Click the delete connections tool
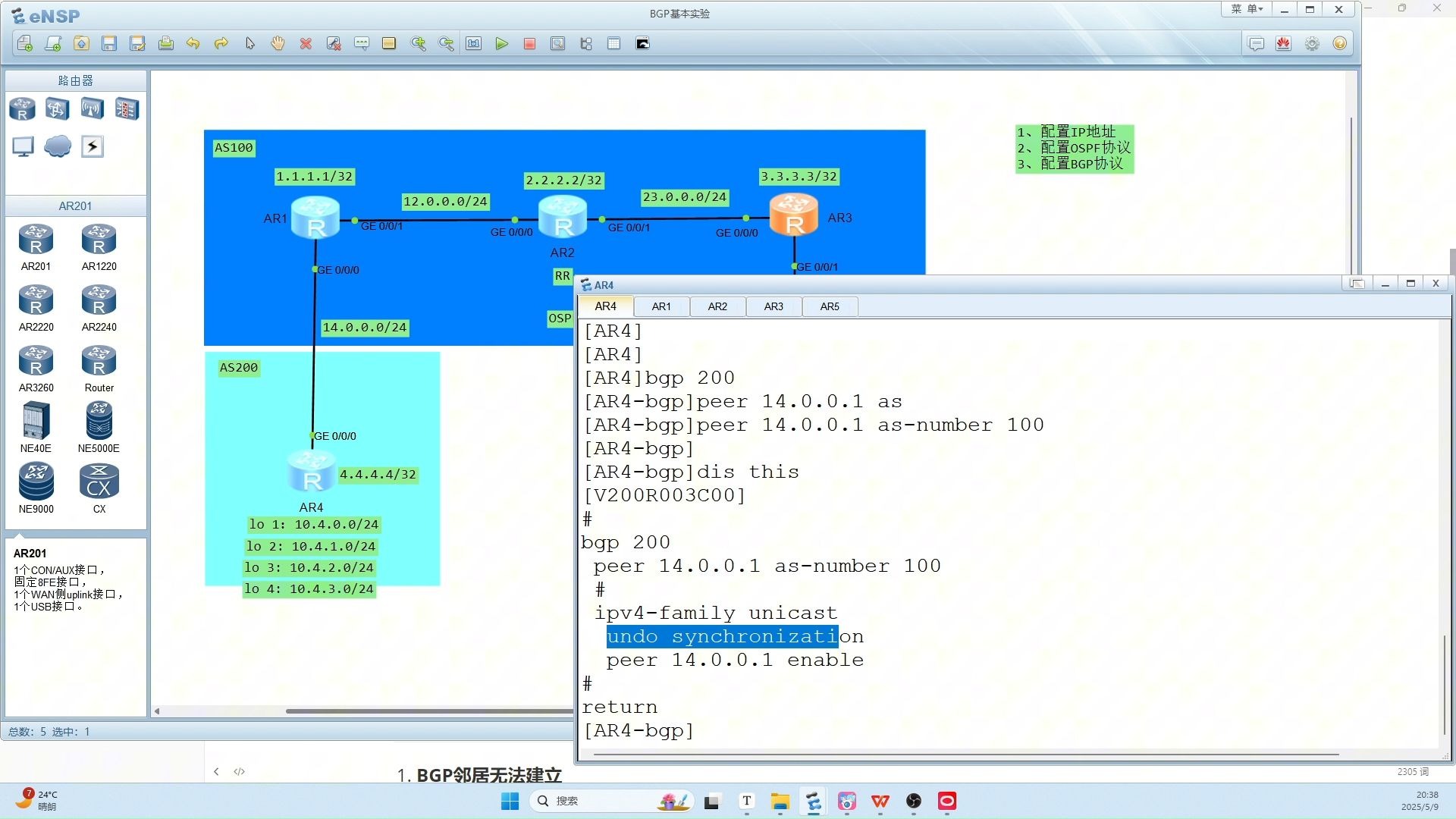The height and width of the screenshot is (819, 1456). click(x=334, y=44)
